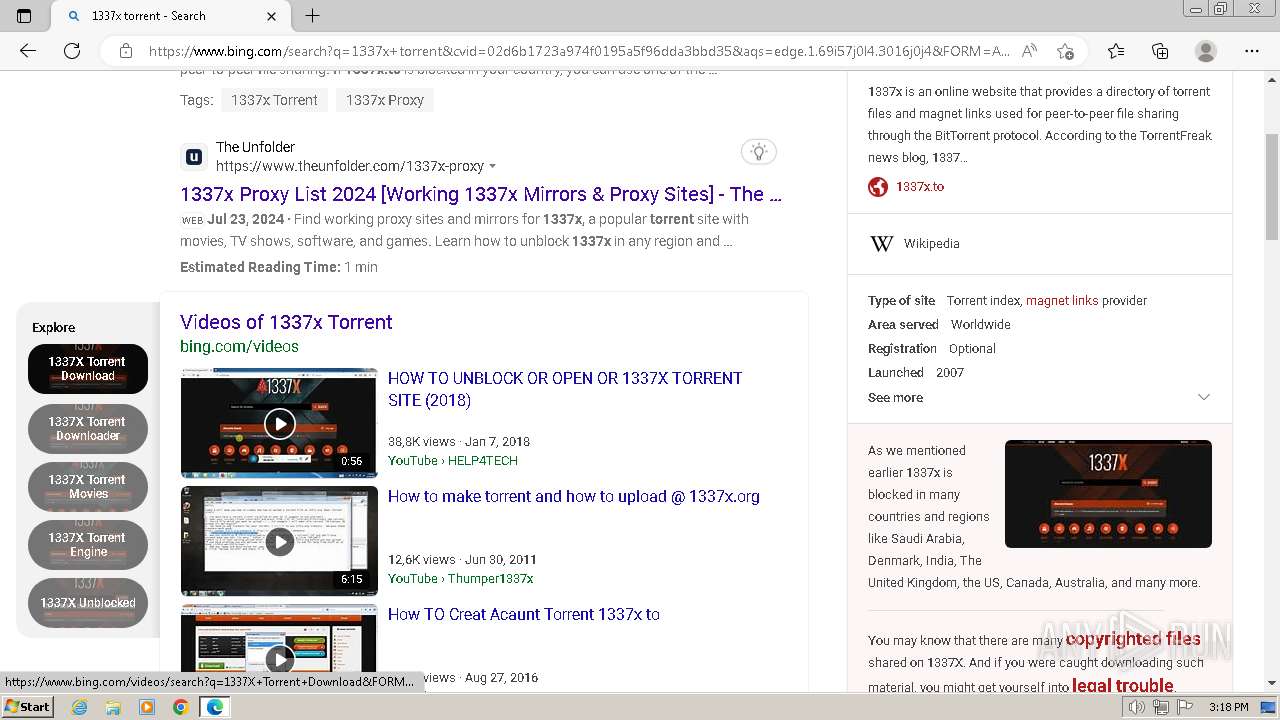Open 1337x Proxy List 2024 result link
The image size is (1280, 720).
tap(481, 194)
